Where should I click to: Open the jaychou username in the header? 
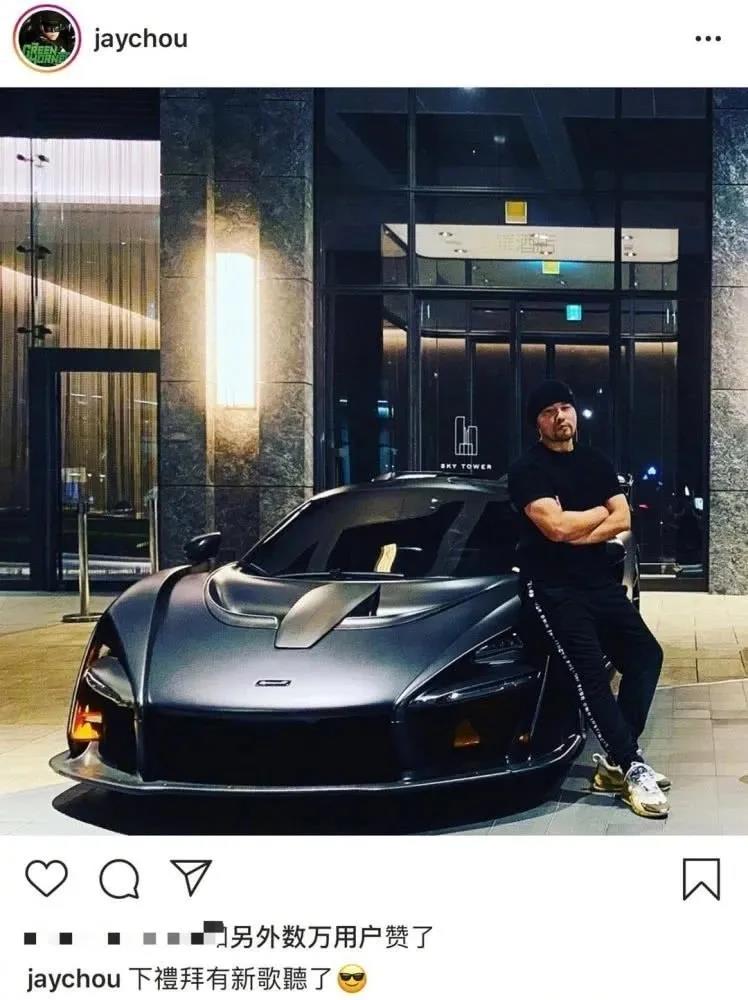click(140, 40)
